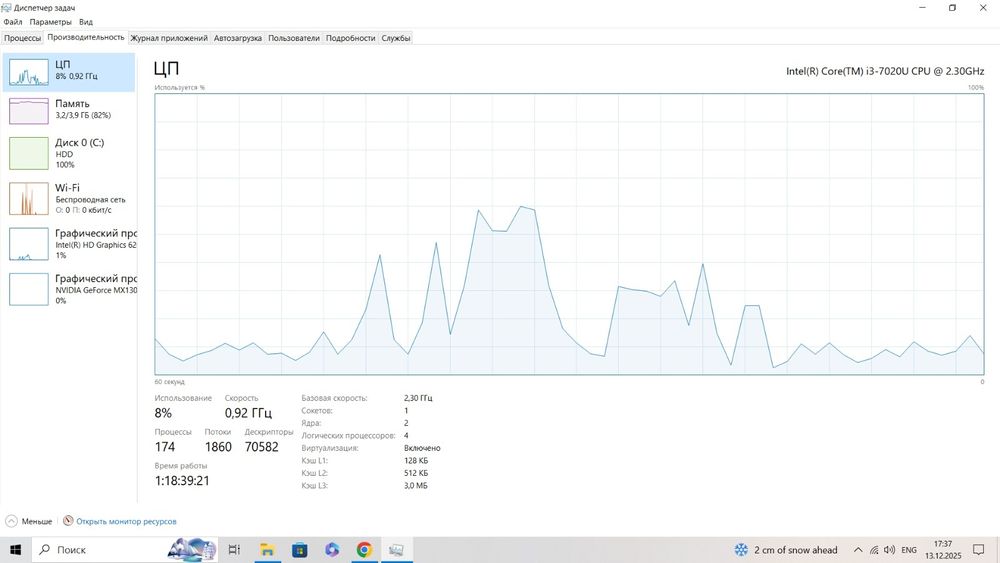This screenshot has width=1000, height=563.
Task: Open File Explorer from taskbar
Action: [267, 550]
